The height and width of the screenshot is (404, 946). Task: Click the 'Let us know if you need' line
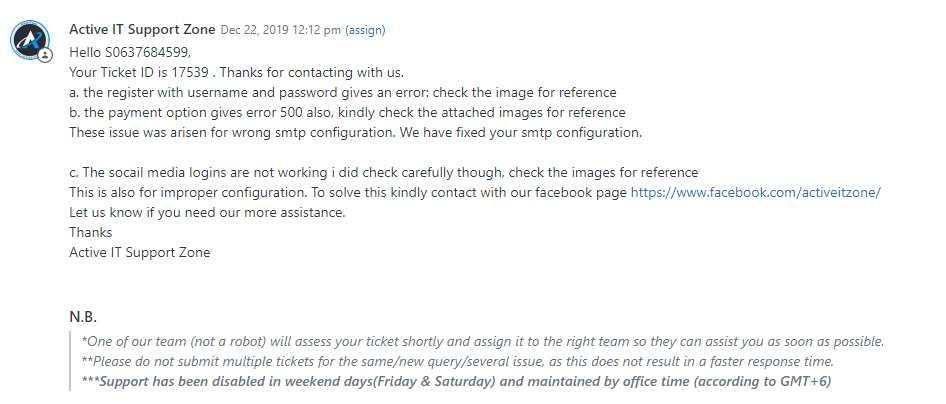(x=208, y=212)
